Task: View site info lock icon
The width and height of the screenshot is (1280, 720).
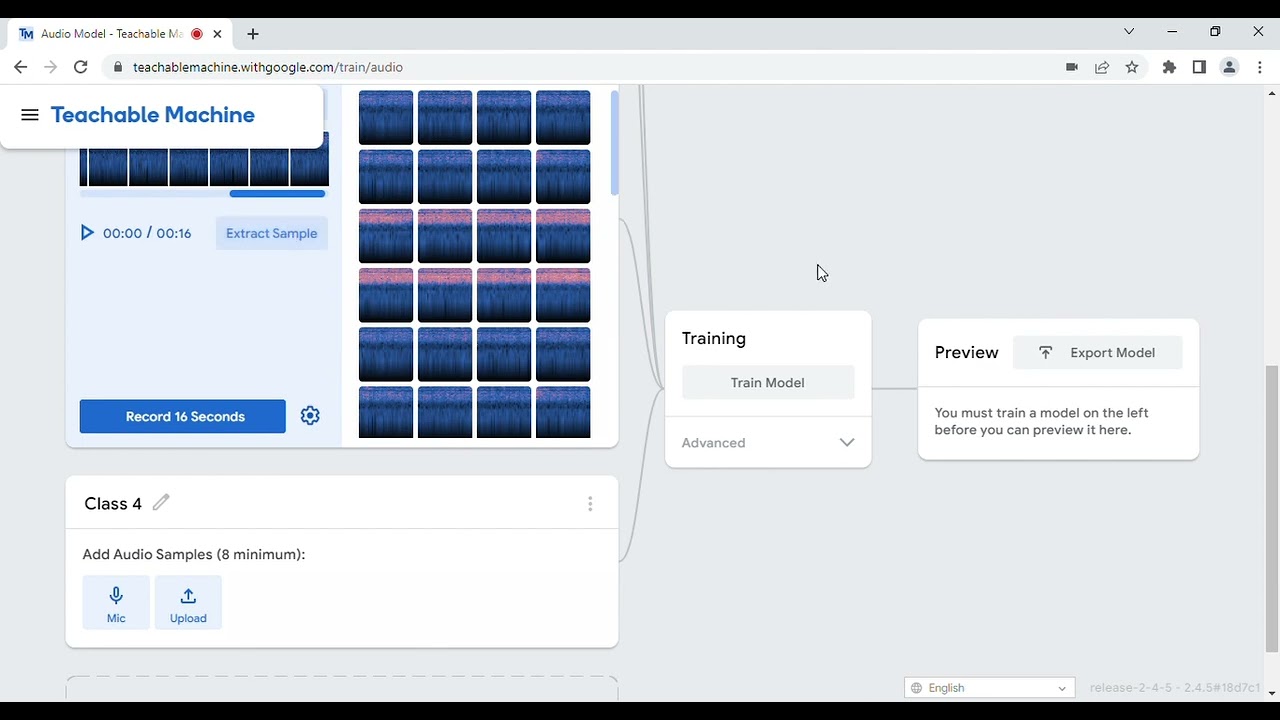Action: click(x=118, y=67)
